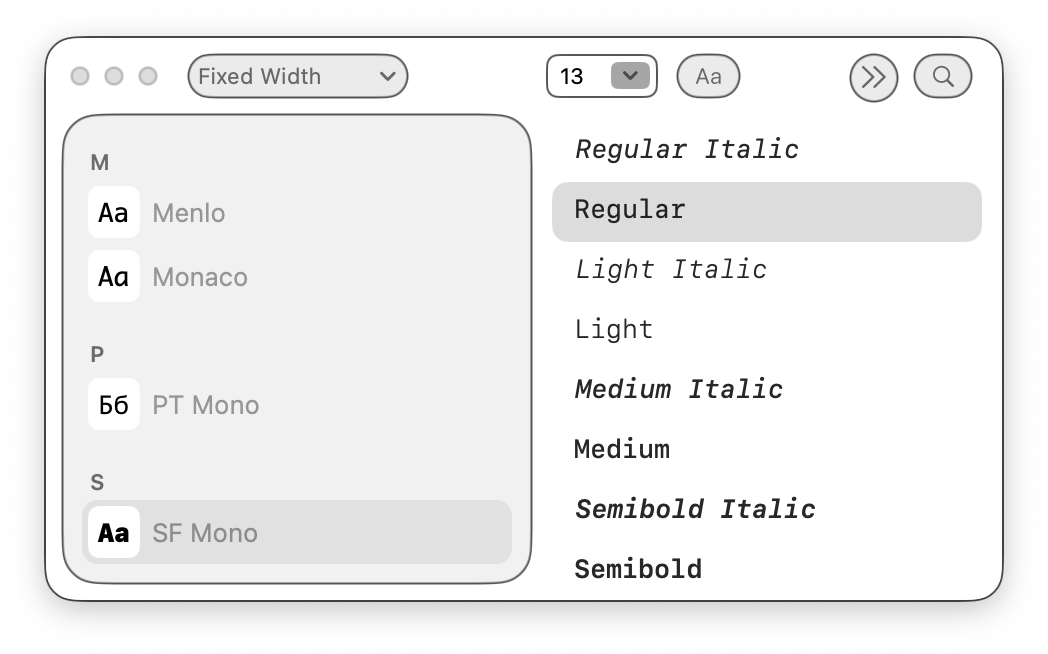Click the double-chevron overflow button

(x=873, y=77)
